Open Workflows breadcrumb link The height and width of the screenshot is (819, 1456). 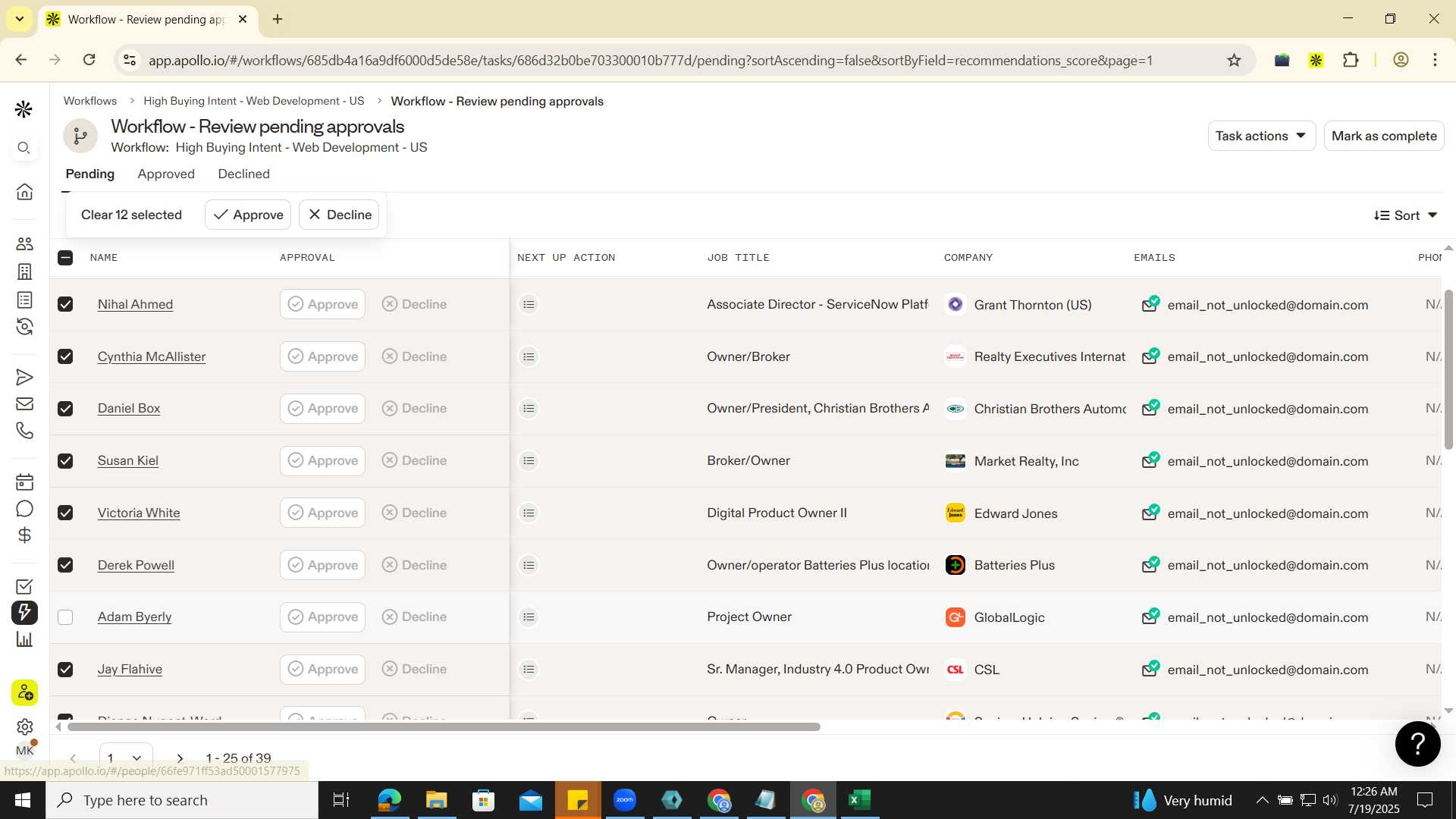90,101
